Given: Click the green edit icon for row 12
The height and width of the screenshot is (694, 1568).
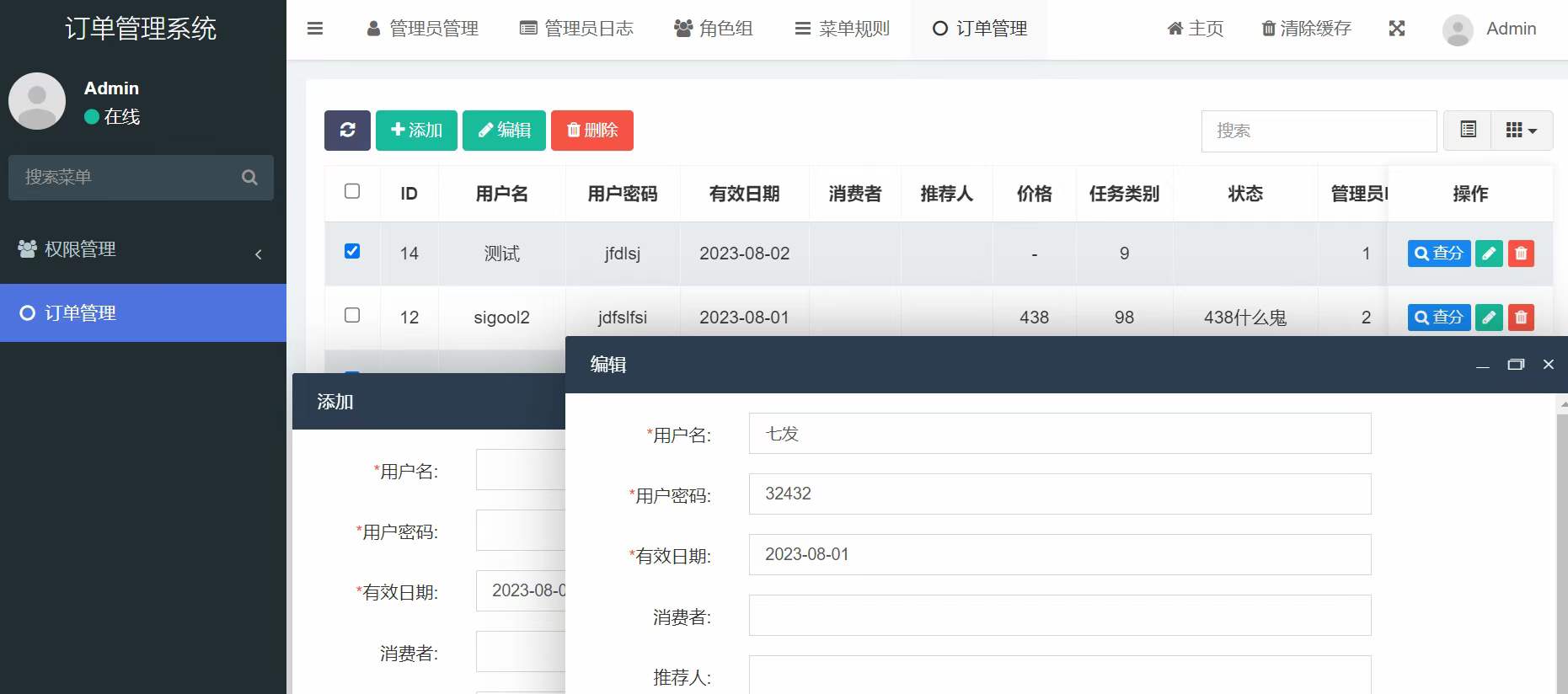Looking at the screenshot, I should [1489, 318].
